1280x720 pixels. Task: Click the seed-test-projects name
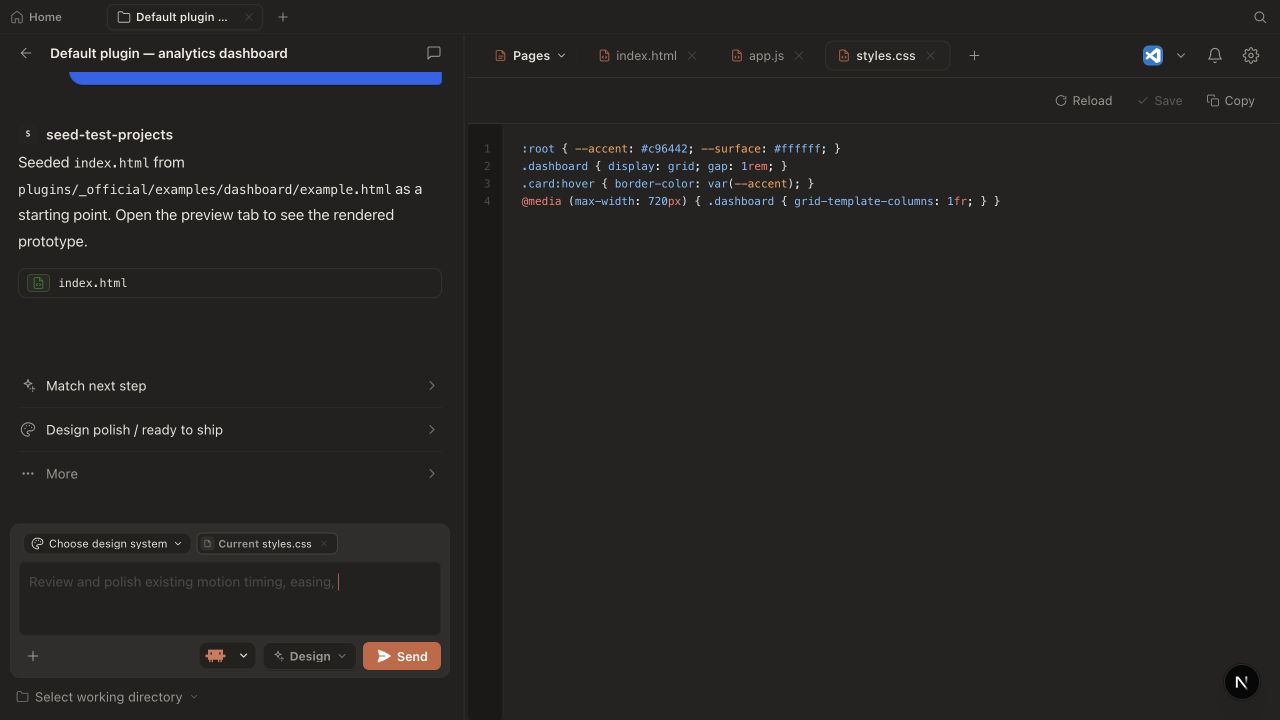109,134
